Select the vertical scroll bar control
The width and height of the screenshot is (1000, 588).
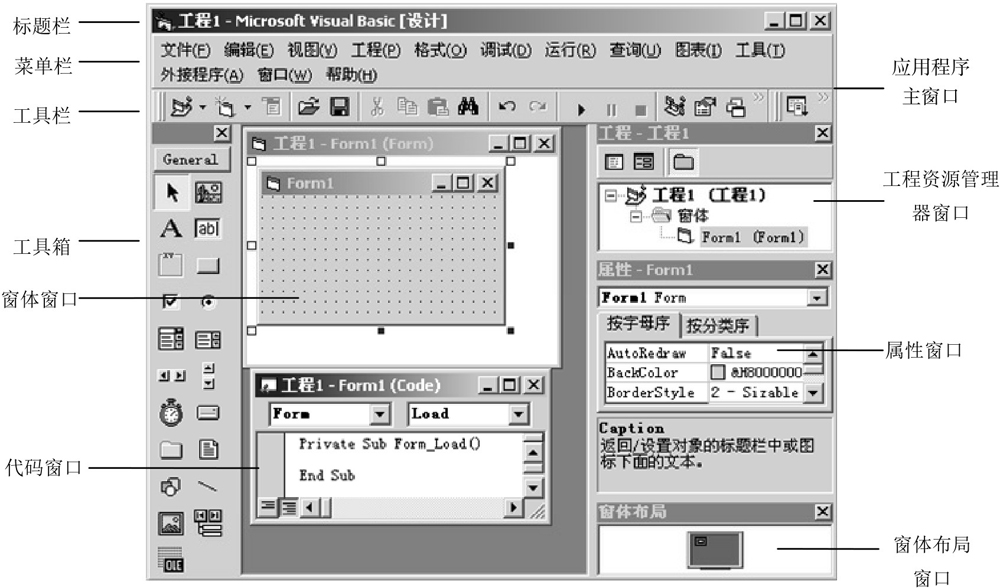point(209,376)
